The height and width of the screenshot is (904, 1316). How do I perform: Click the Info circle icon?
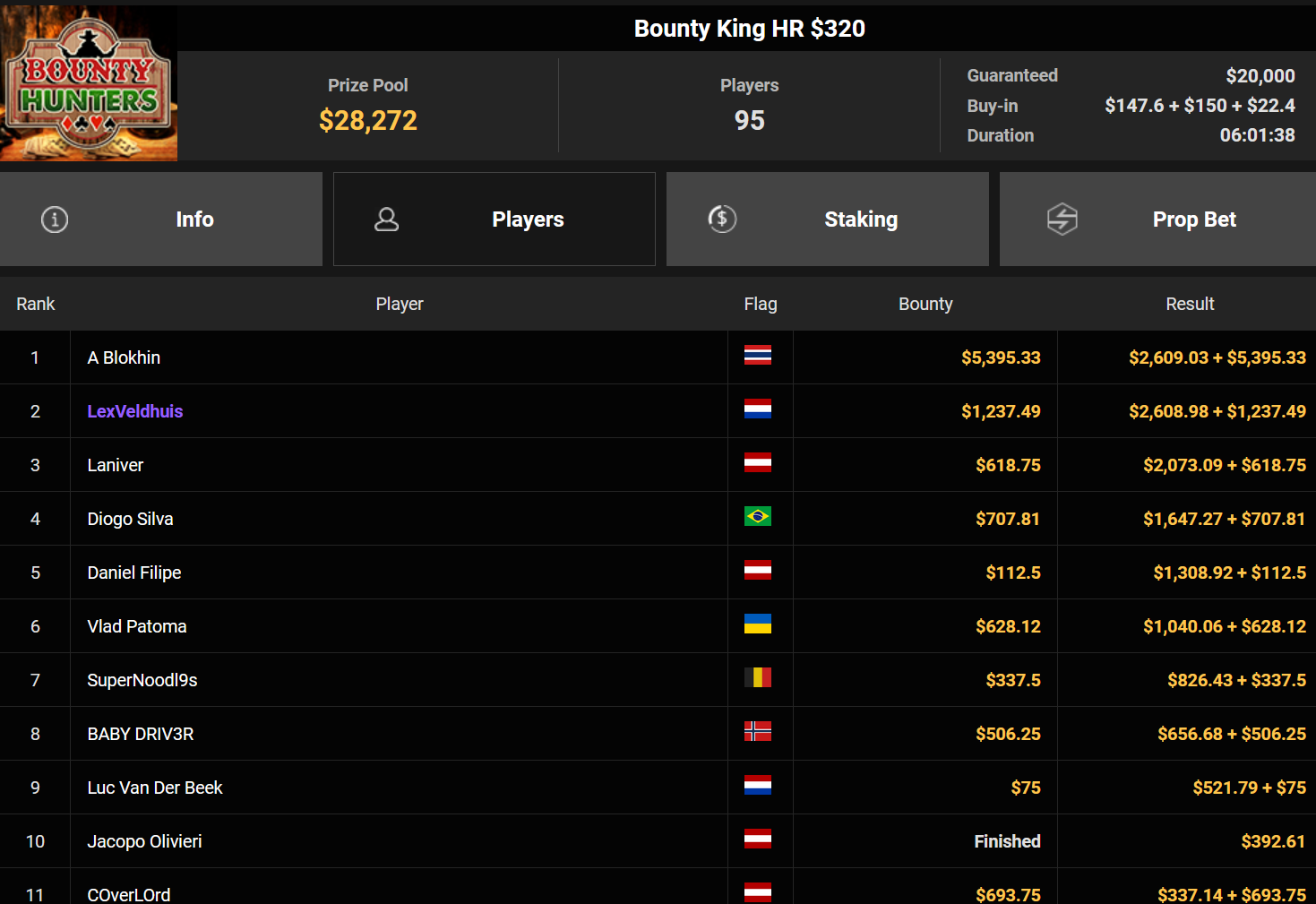[55, 220]
